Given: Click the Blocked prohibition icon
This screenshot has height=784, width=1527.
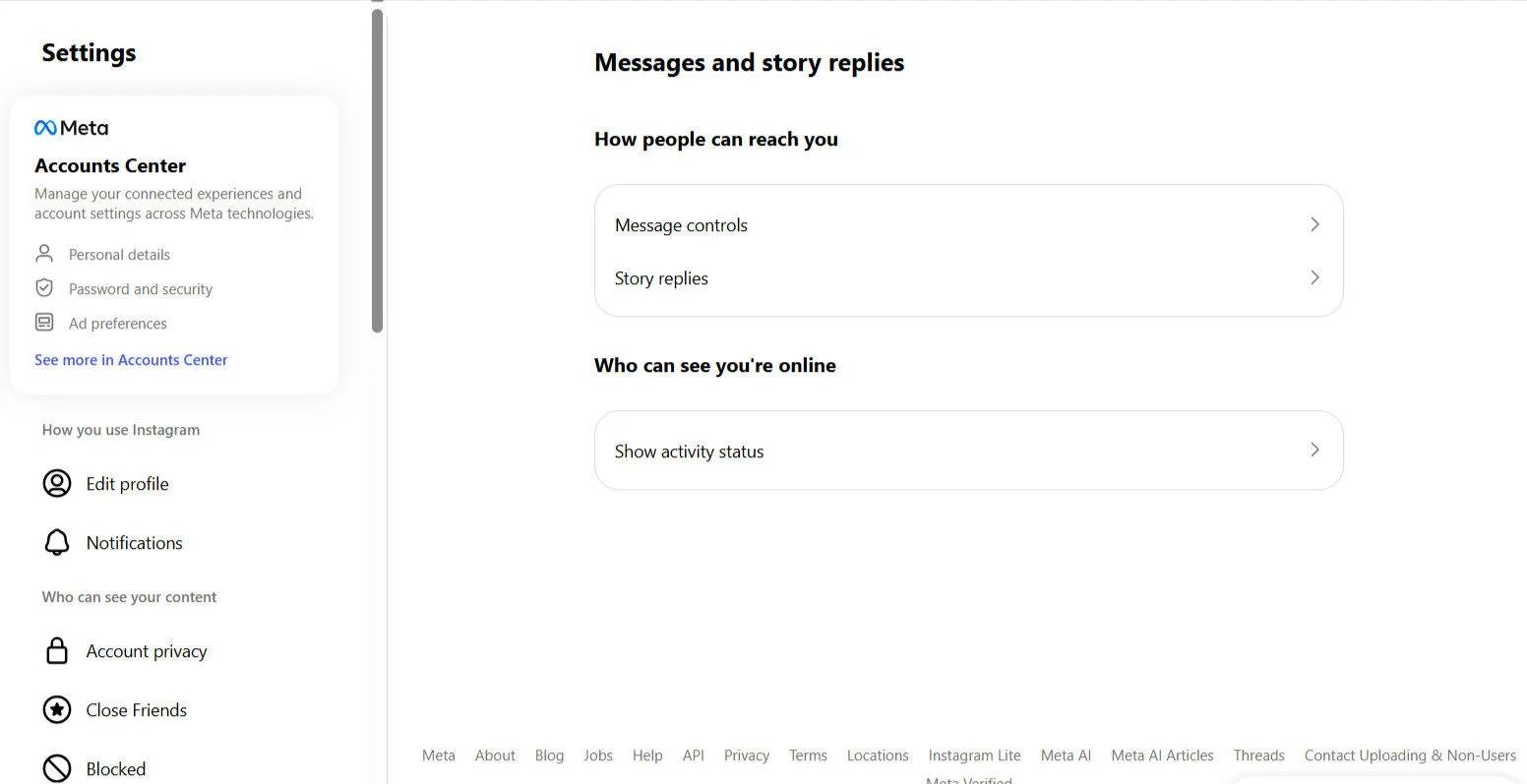Looking at the screenshot, I should 57,766.
